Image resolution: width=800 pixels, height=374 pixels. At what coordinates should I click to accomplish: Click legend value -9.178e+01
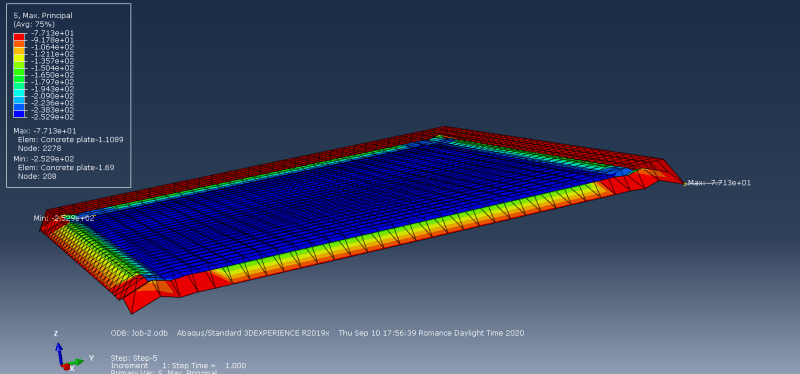coord(53,40)
